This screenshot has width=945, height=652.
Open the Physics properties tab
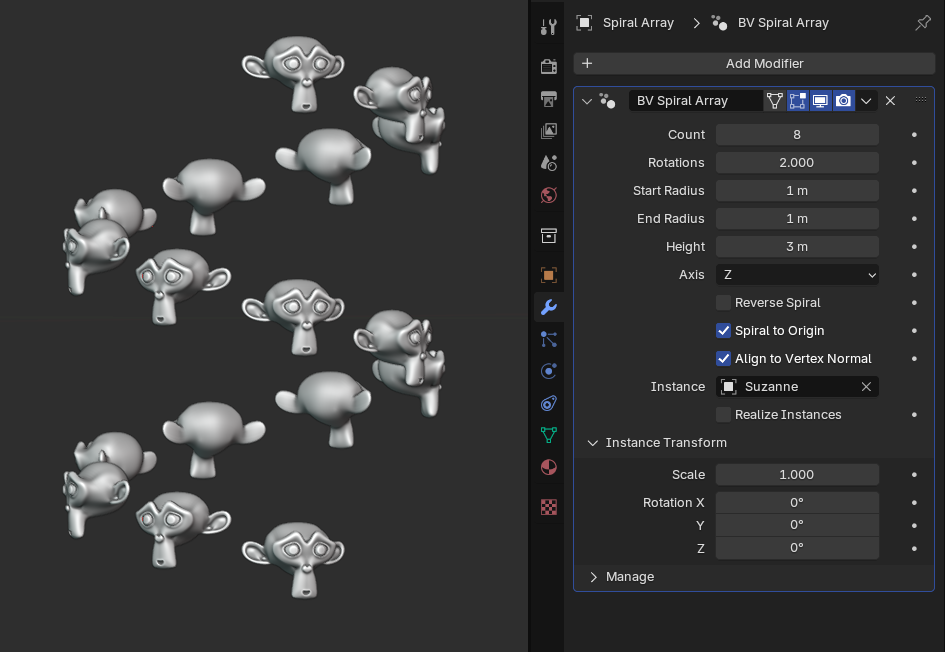[x=548, y=371]
